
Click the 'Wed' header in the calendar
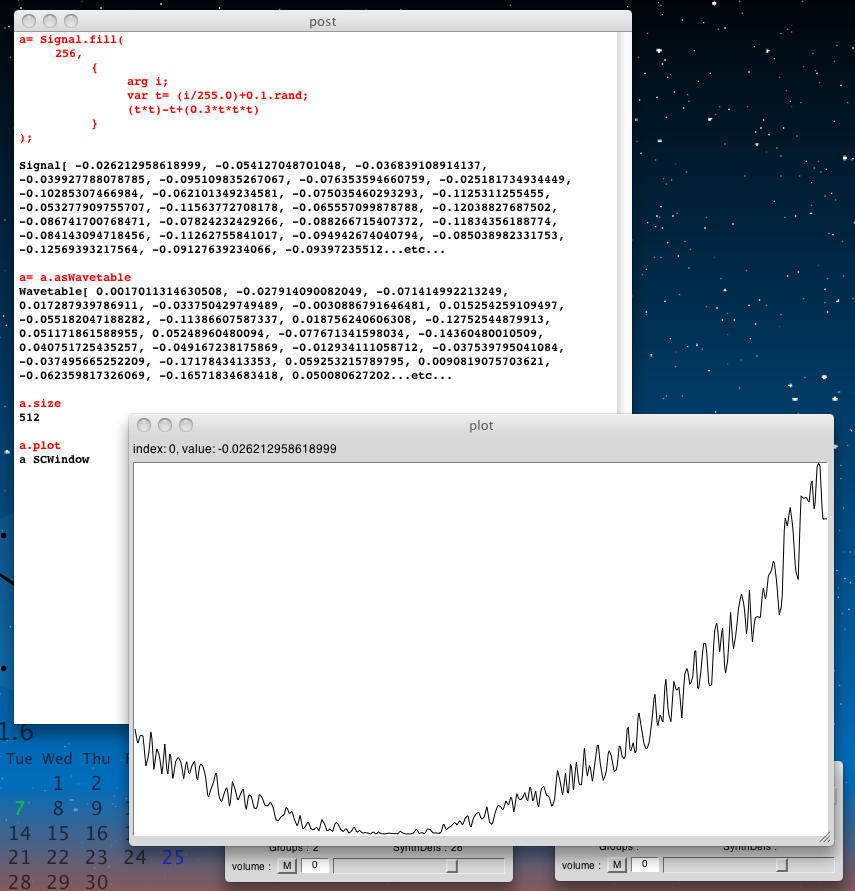57,759
